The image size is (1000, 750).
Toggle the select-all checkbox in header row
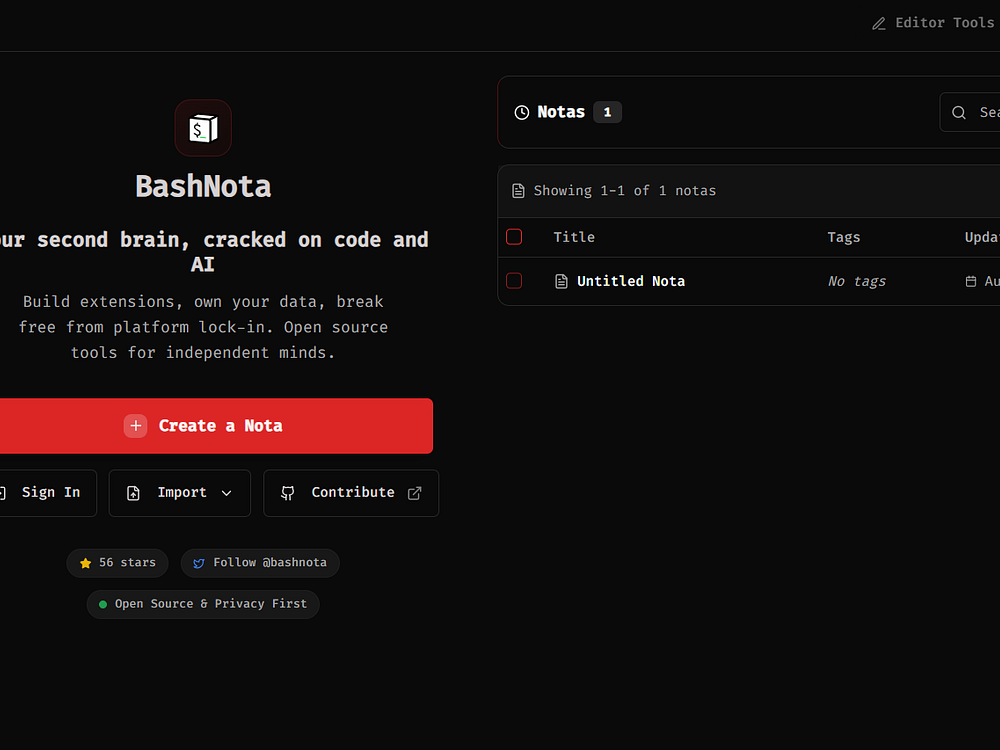tap(514, 237)
